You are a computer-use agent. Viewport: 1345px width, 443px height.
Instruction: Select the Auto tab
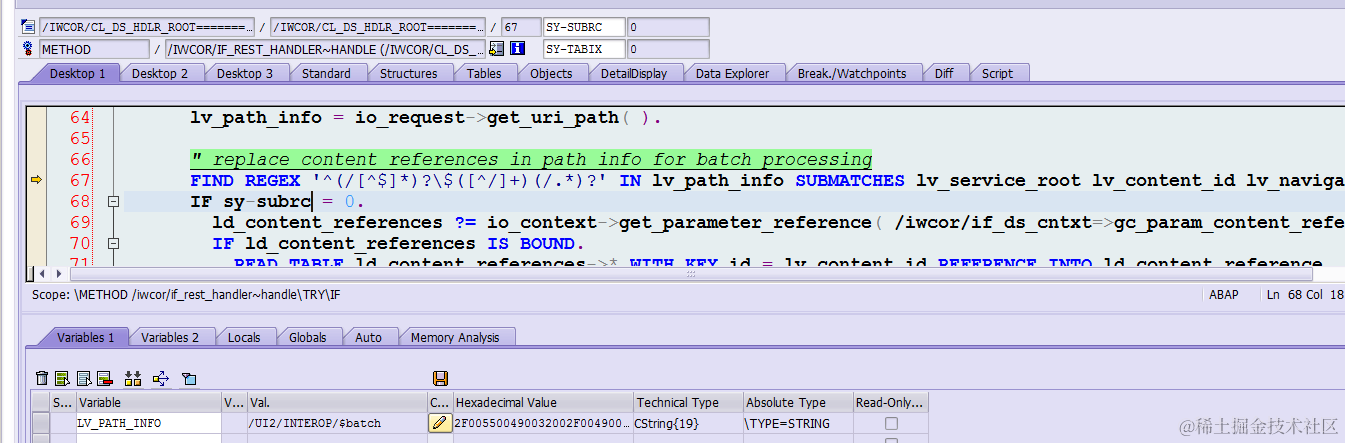(368, 337)
